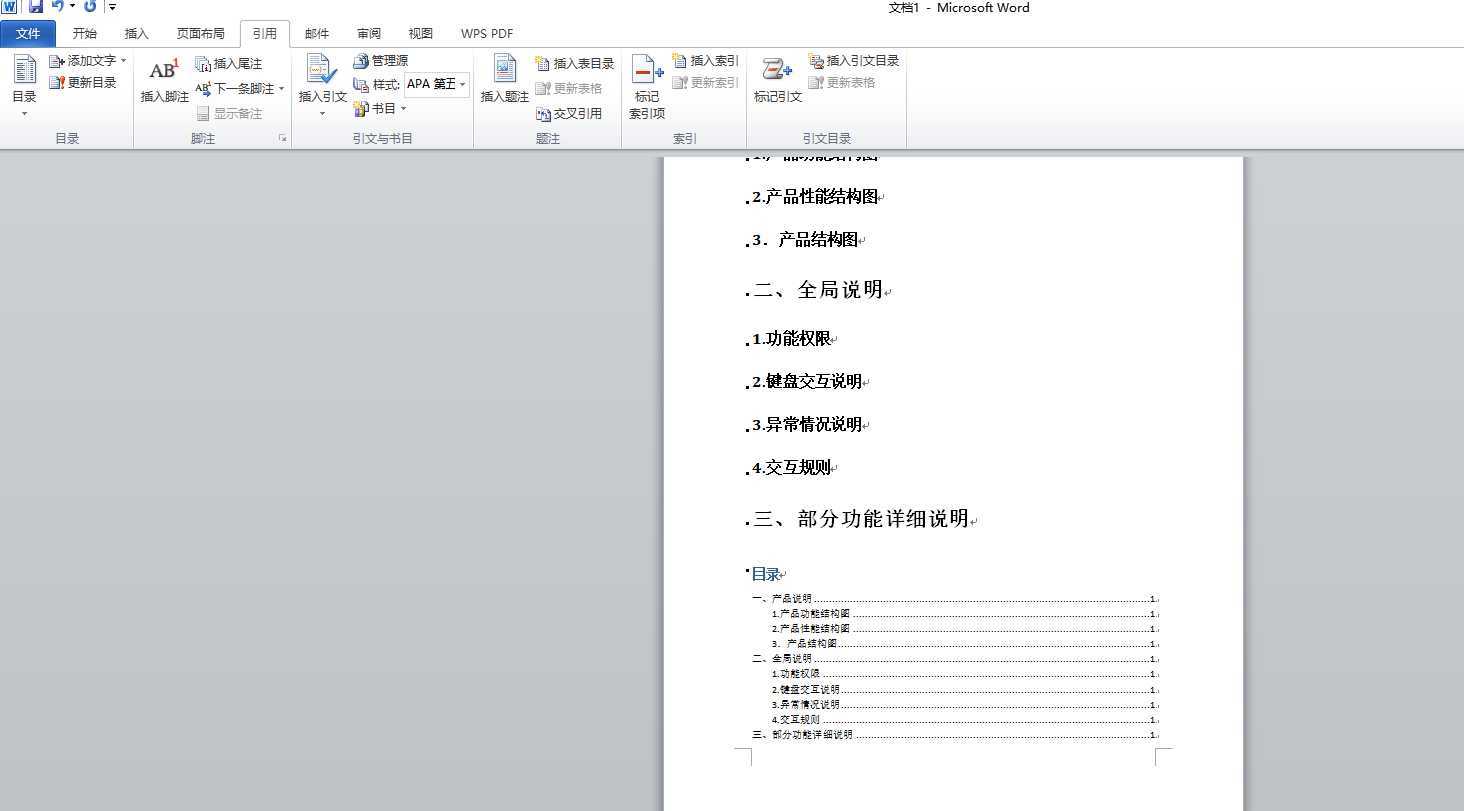This screenshot has height=811, width=1464.
Task: Switch to the 页面布局 tab
Action: [x=201, y=34]
